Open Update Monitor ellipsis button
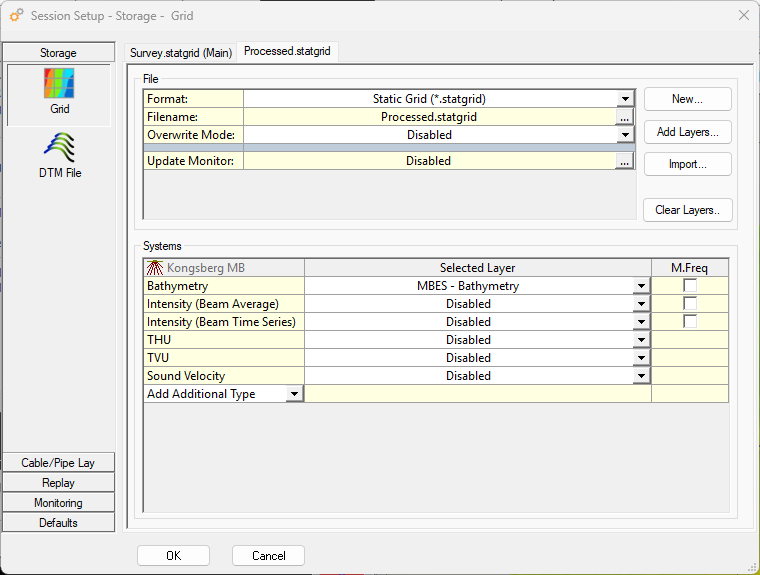The height and width of the screenshot is (575, 760). [x=624, y=161]
